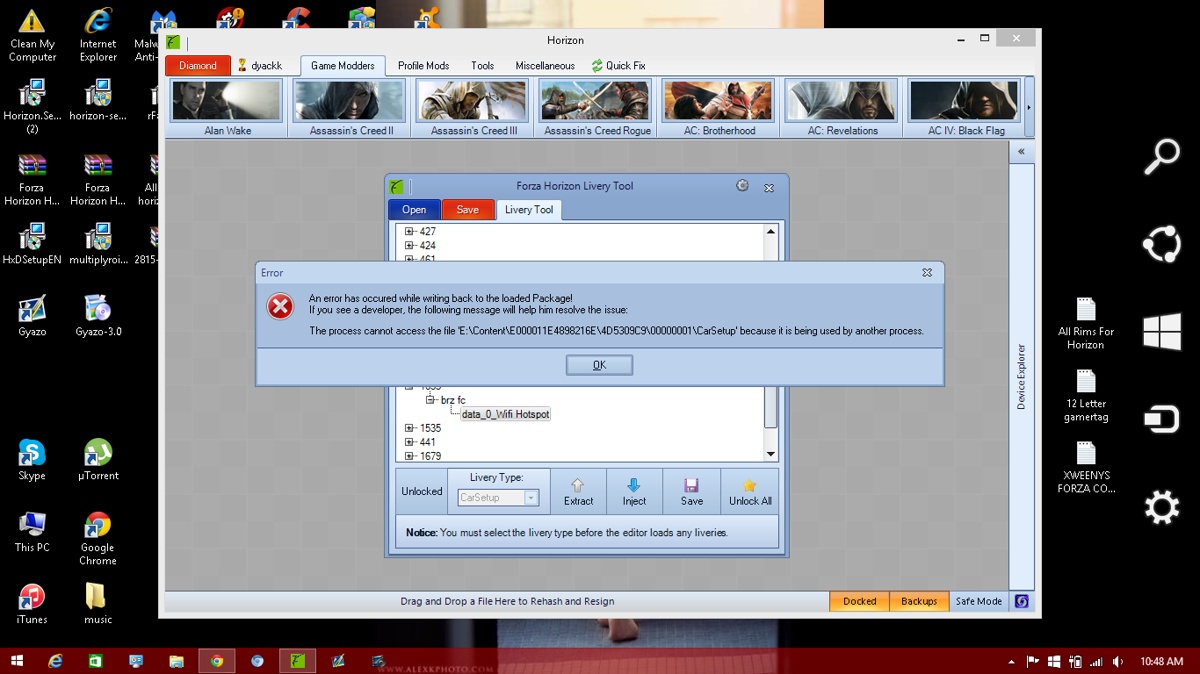Close the Error dialog with X
This screenshot has height=674, width=1200.
point(927,272)
